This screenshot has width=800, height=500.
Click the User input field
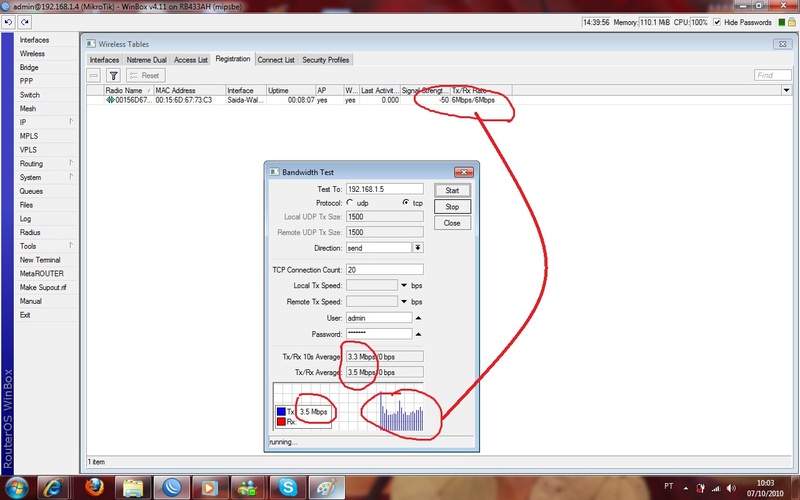click(x=379, y=318)
